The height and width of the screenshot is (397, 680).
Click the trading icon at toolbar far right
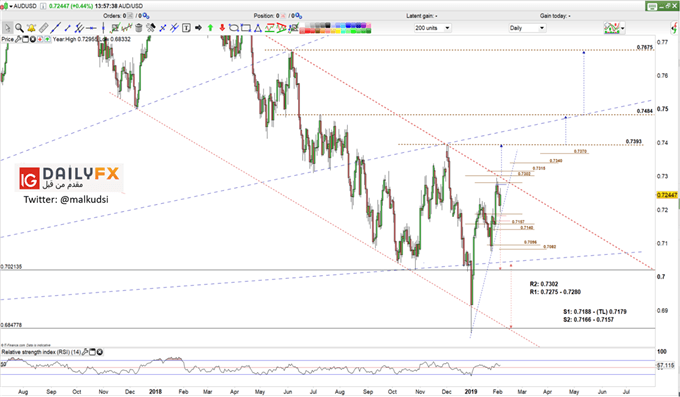pos(674,28)
